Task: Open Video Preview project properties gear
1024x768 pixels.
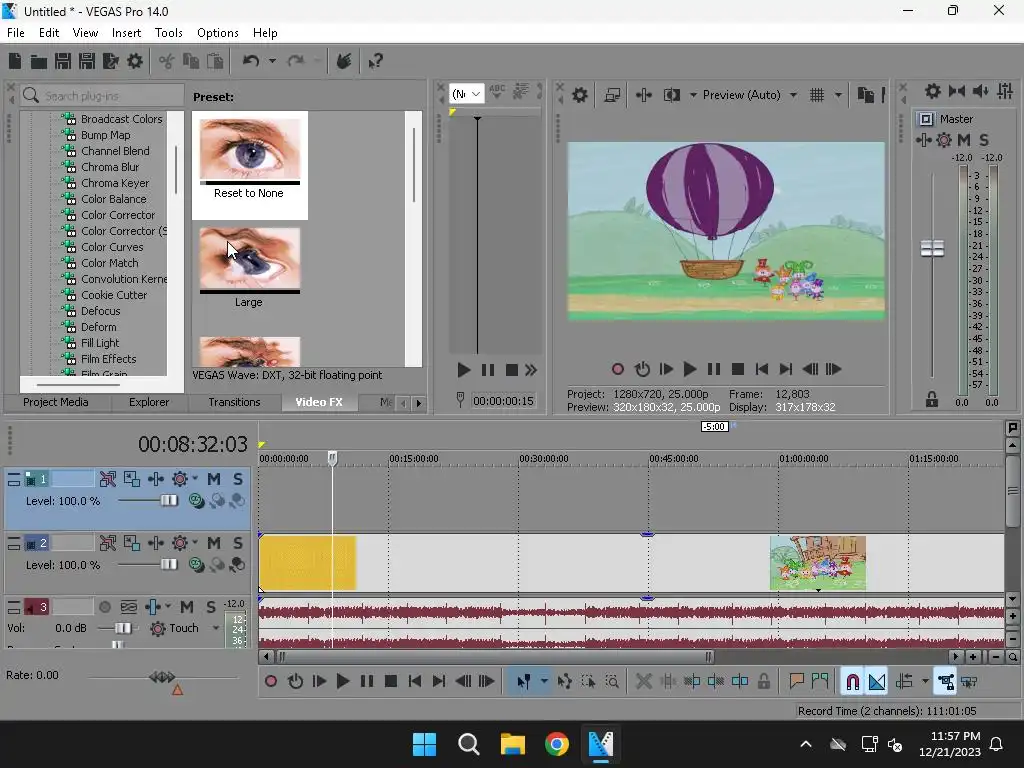Action: [x=579, y=95]
